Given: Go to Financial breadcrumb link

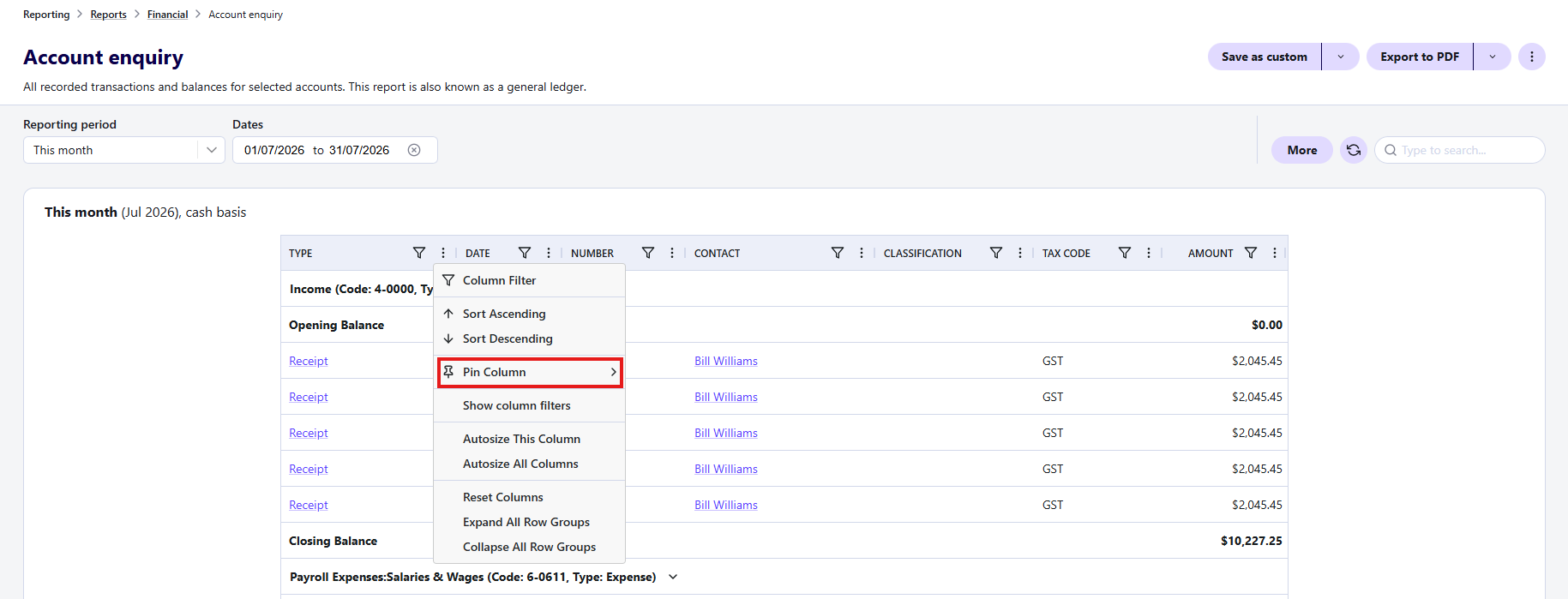Looking at the screenshot, I should click(167, 15).
